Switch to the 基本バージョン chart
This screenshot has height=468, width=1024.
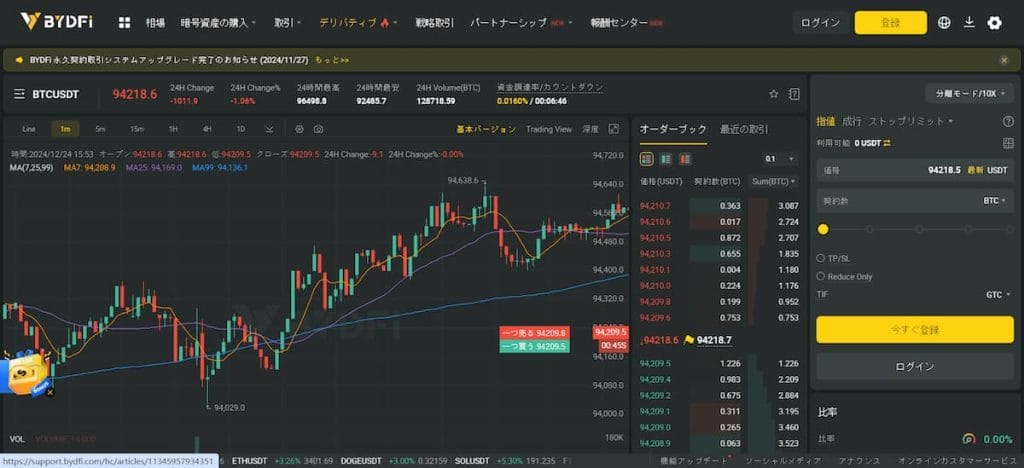[x=486, y=129]
